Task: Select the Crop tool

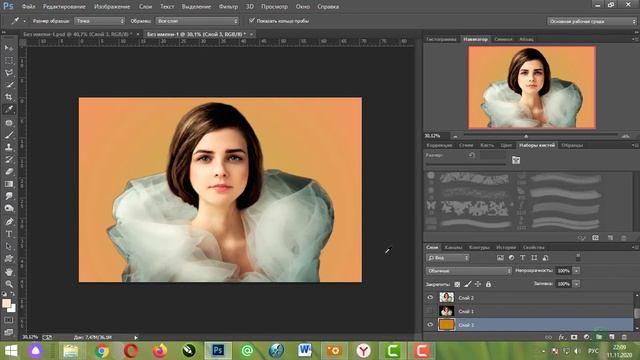Action: point(9,97)
